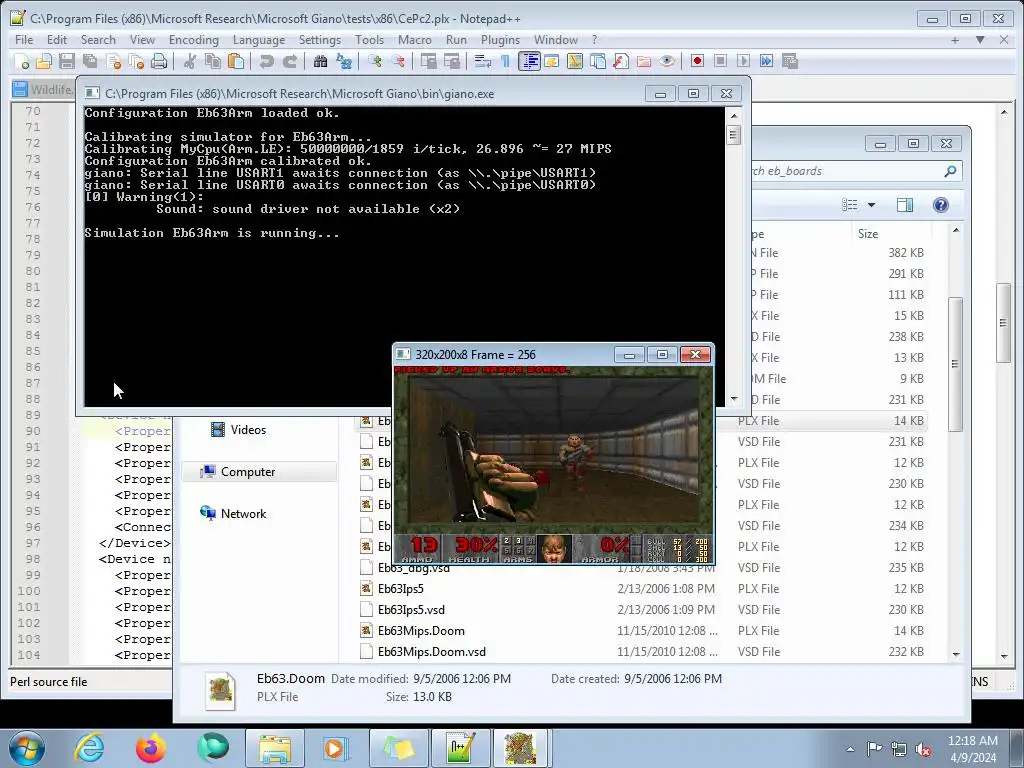Save the current file using toolbar

click(x=67, y=61)
